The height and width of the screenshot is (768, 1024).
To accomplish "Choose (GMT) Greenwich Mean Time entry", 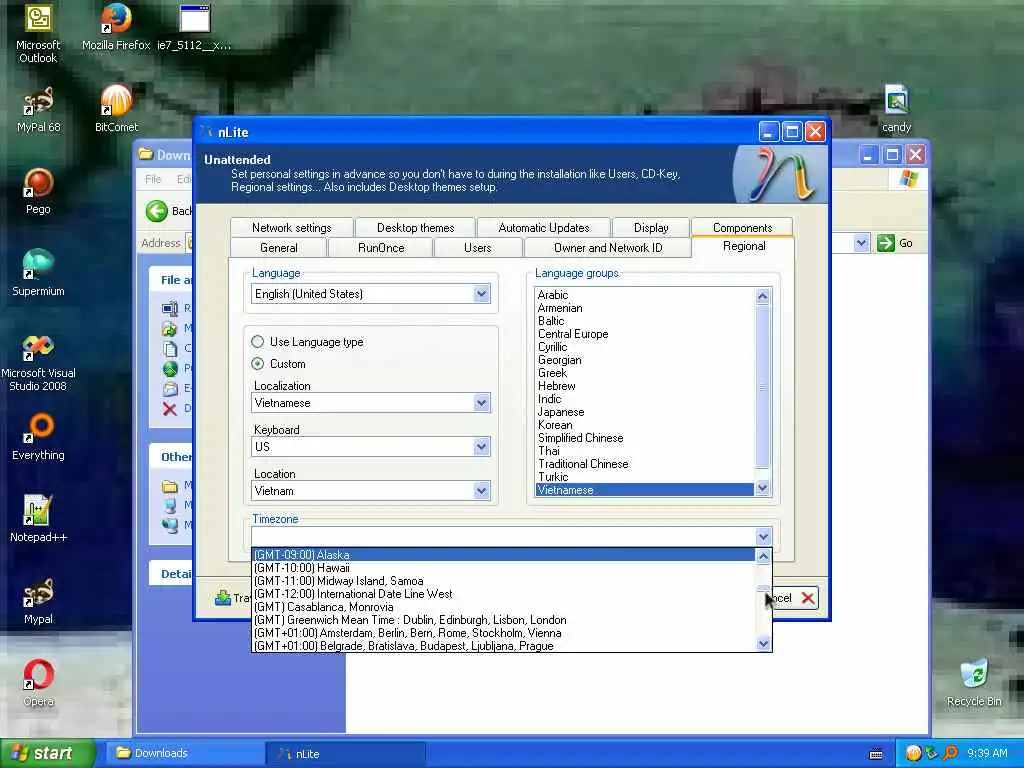I will pos(503,620).
